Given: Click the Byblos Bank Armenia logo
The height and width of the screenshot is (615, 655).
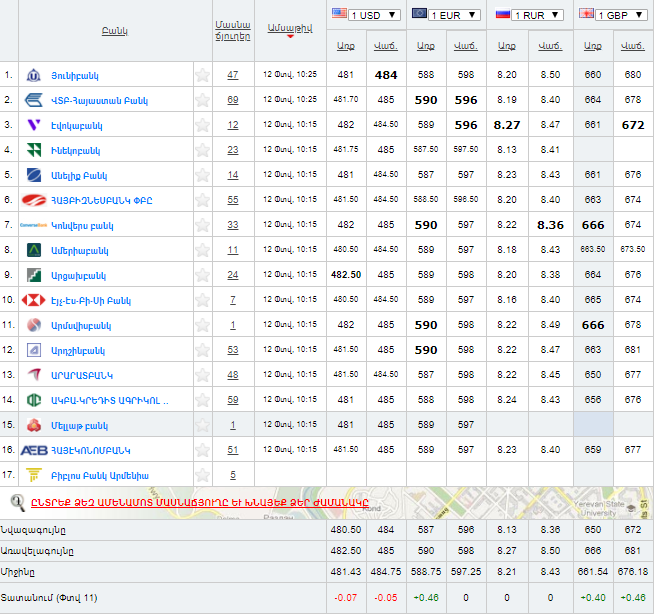Looking at the screenshot, I should point(34,475).
